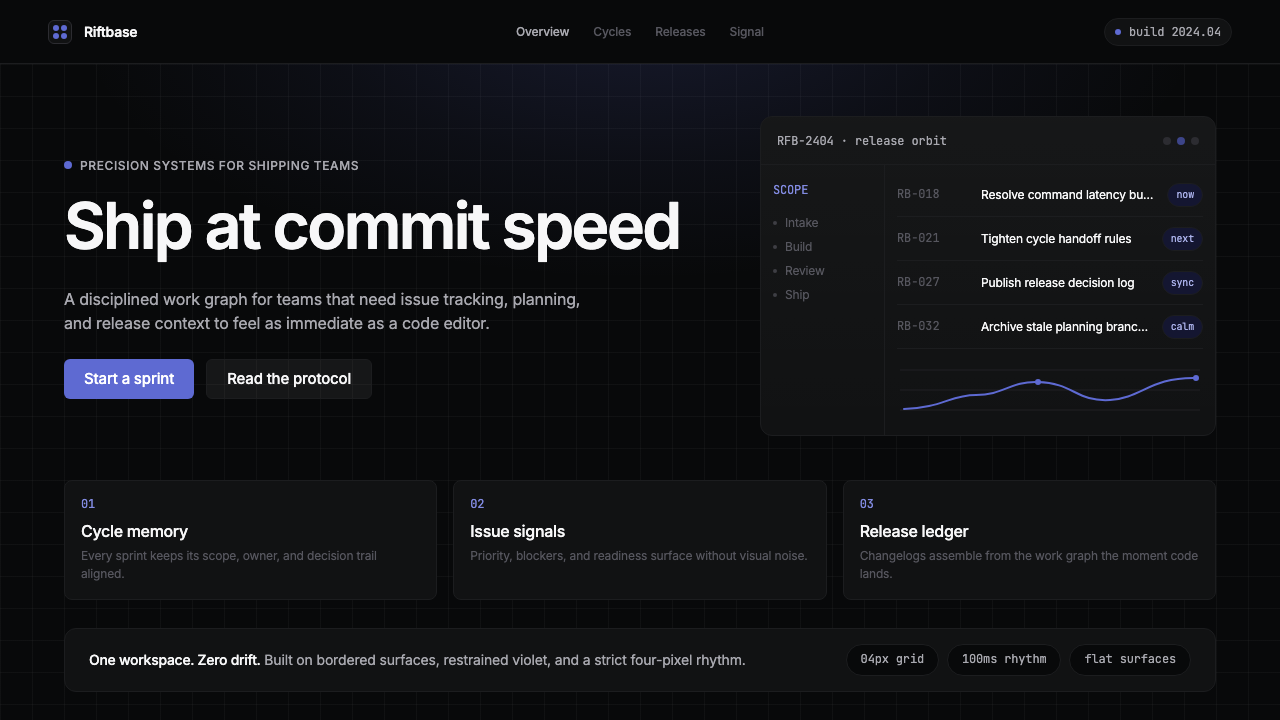Click the highlighted middle window dot
1280x720 pixels.
[x=1181, y=141]
